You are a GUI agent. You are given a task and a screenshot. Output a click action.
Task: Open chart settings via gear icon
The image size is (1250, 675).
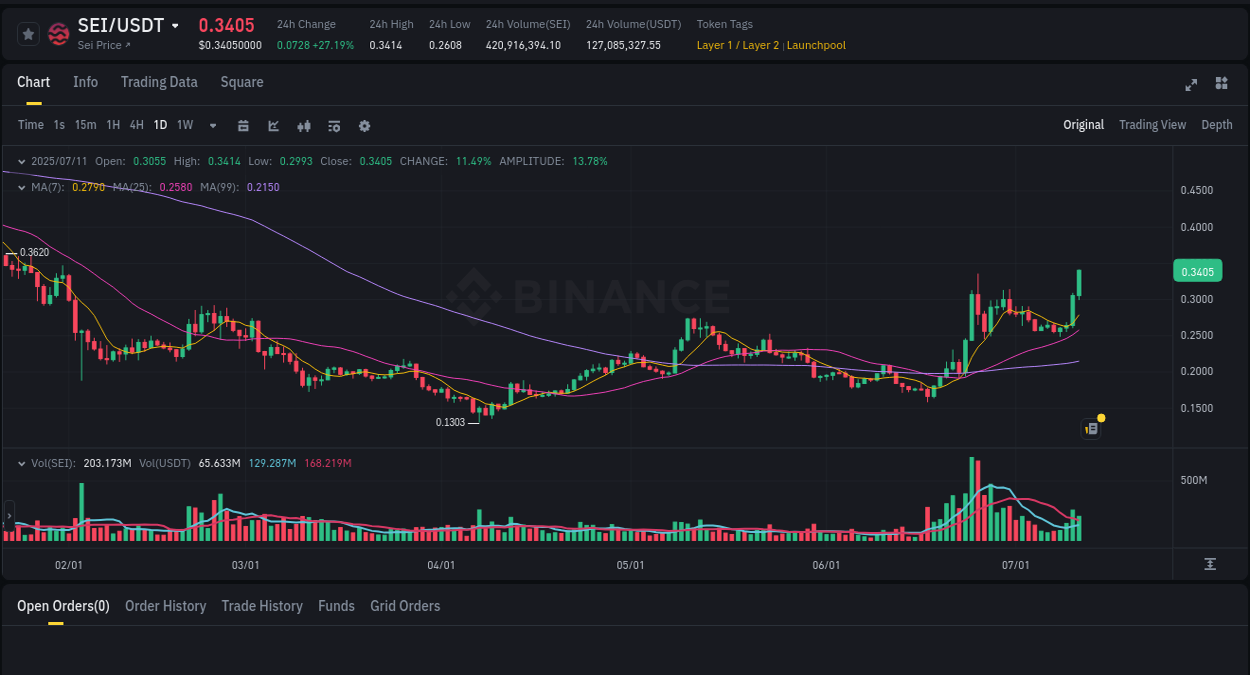pos(364,125)
